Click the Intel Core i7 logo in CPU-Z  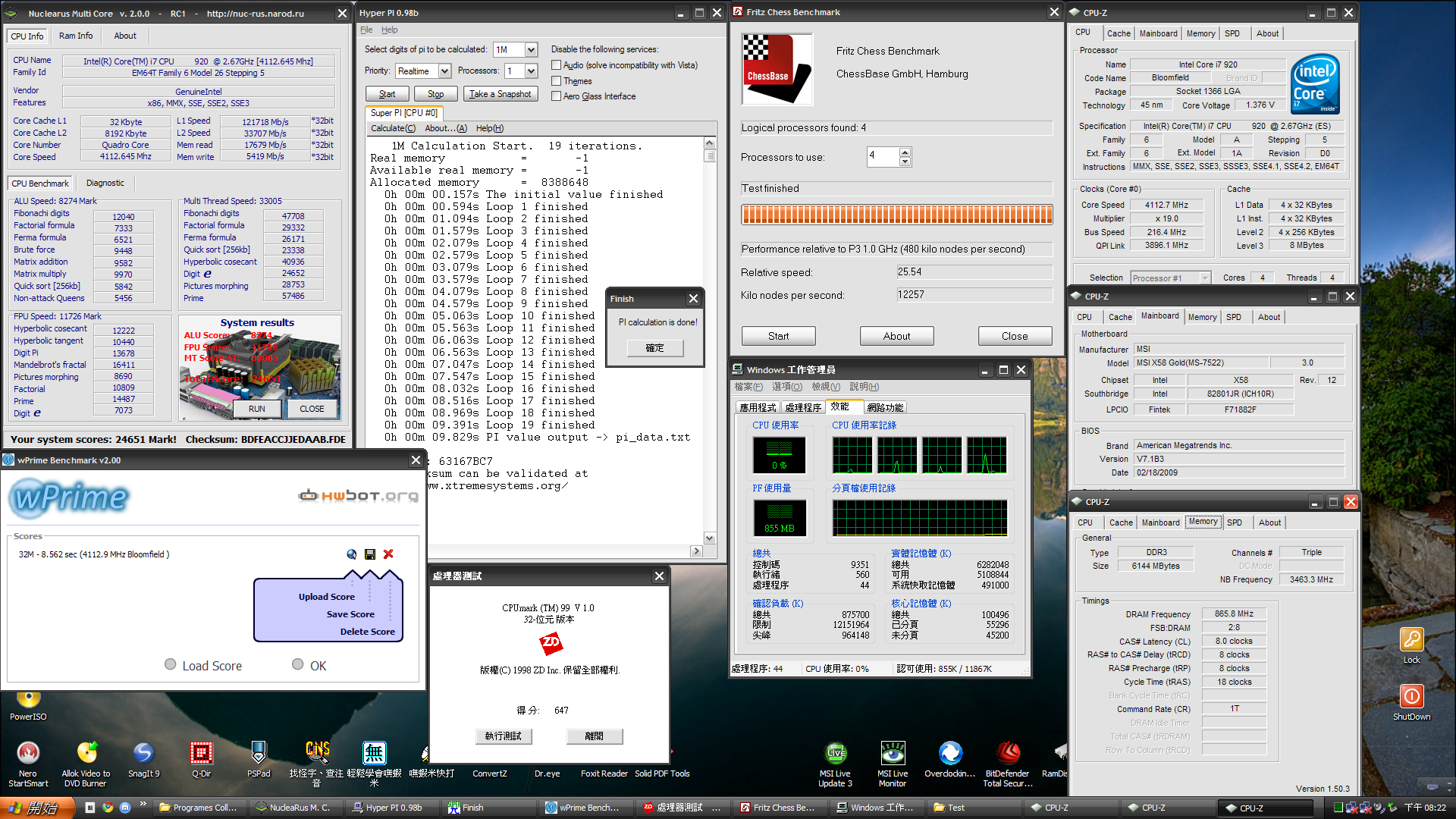coord(1315,83)
